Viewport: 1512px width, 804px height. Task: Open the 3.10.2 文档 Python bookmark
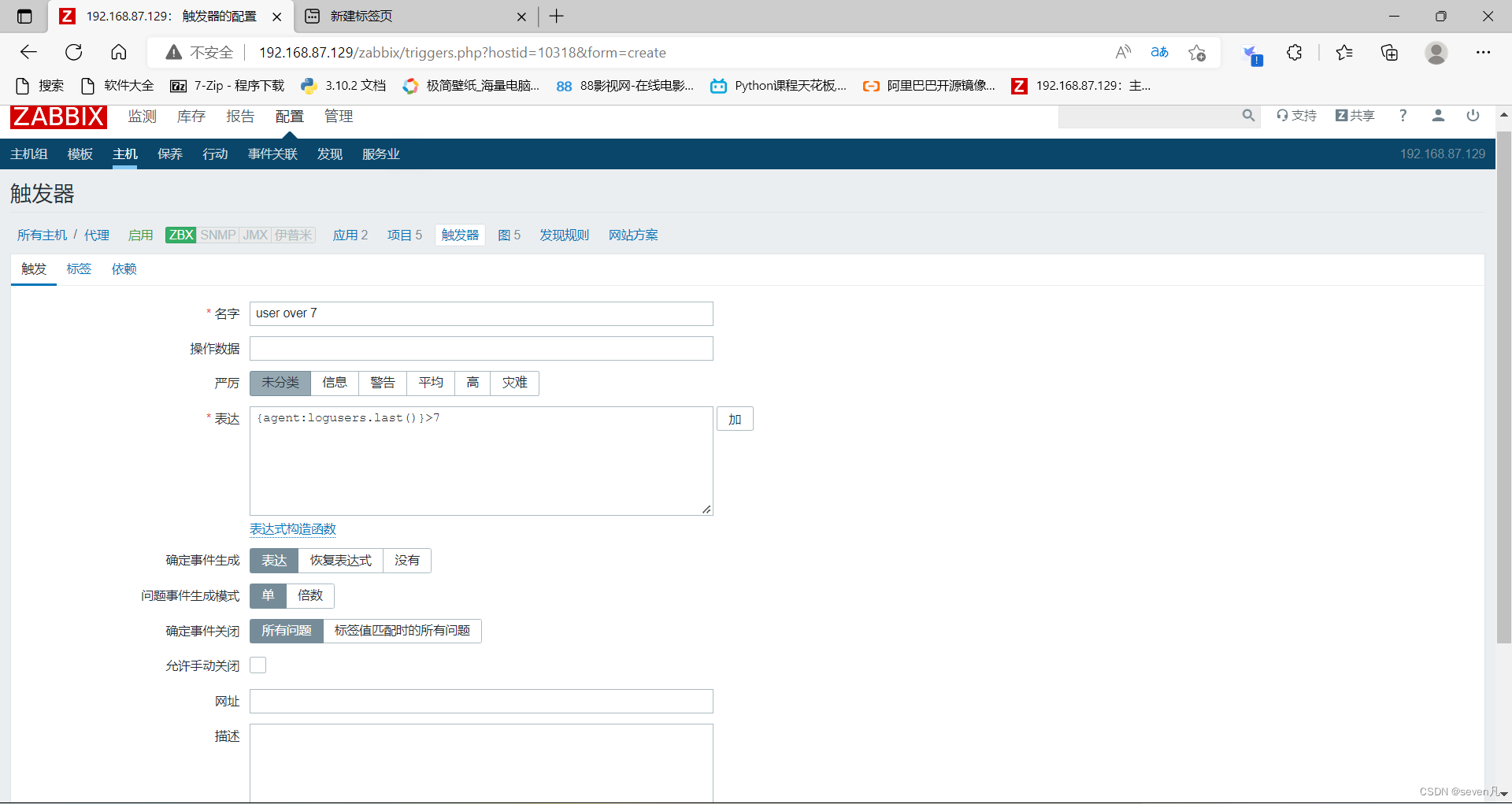tap(343, 86)
